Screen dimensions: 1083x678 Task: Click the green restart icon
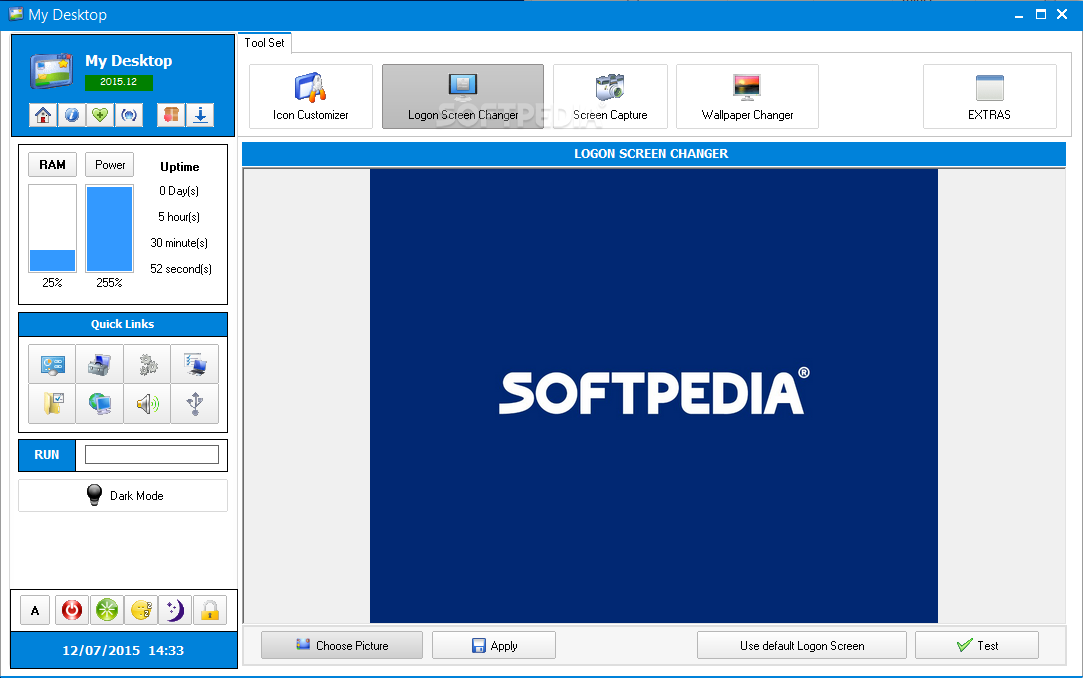pyautogui.click(x=106, y=610)
